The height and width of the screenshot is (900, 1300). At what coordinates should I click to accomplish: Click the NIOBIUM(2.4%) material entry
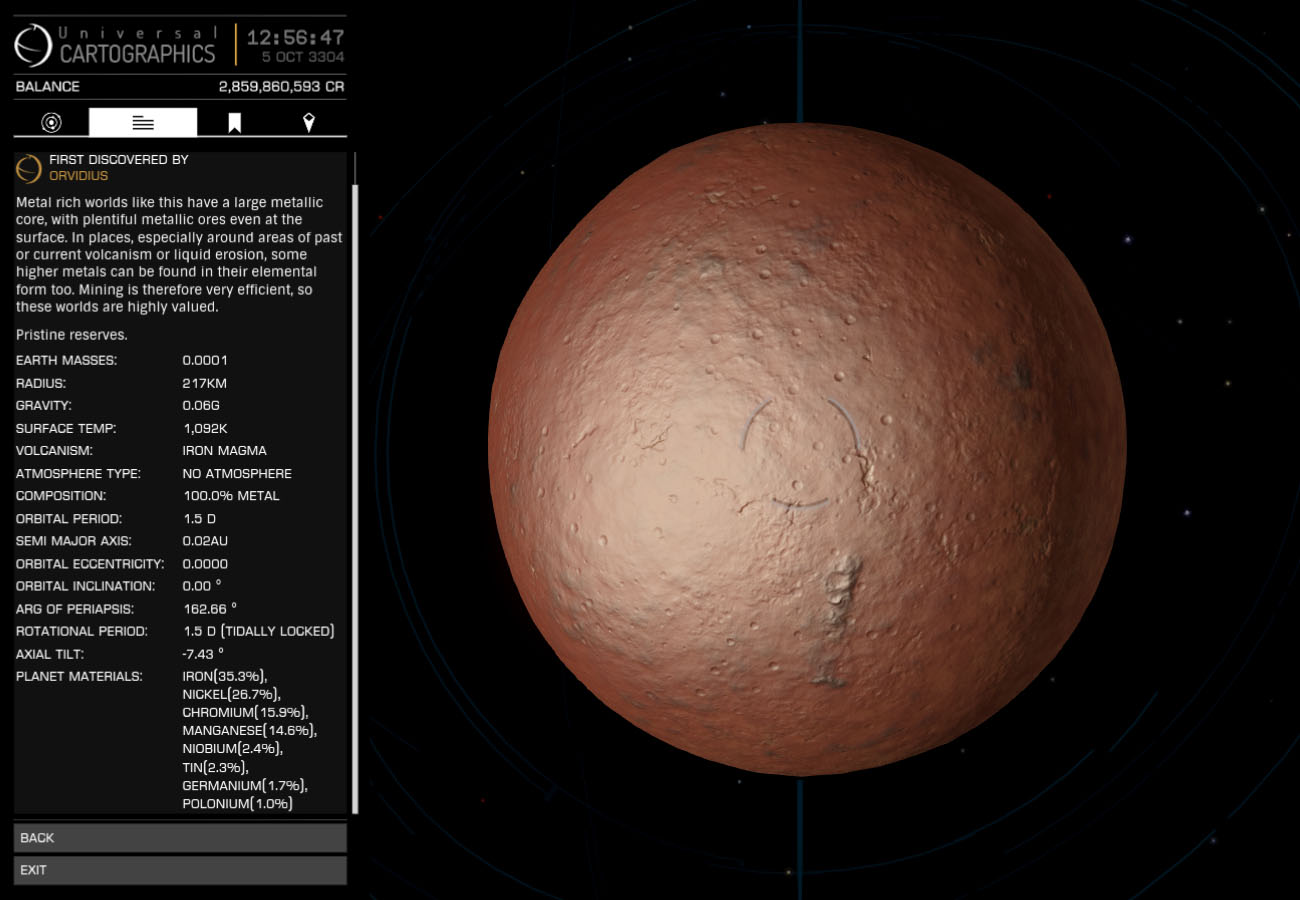point(232,748)
